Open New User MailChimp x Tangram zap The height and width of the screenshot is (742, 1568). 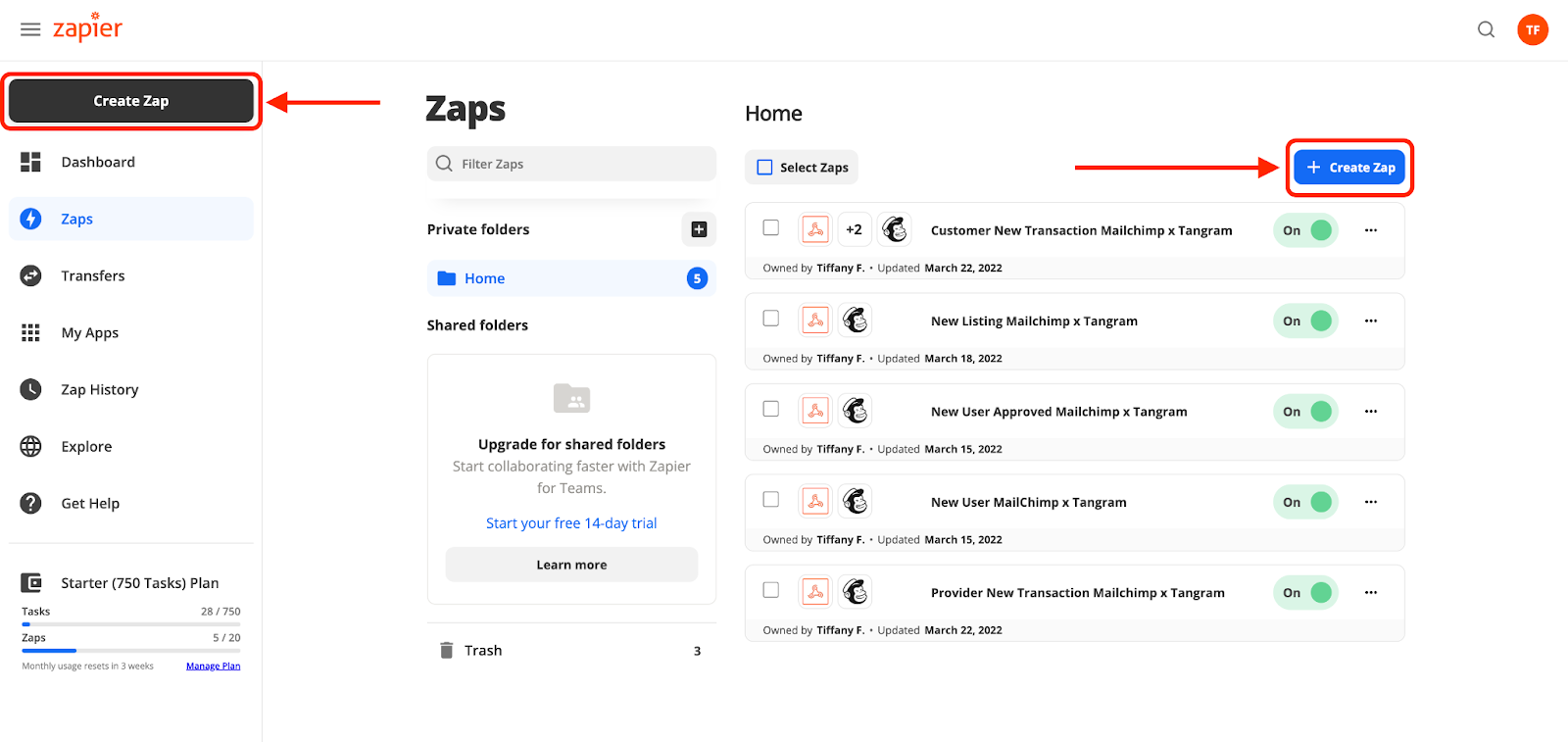click(x=1028, y=502)
